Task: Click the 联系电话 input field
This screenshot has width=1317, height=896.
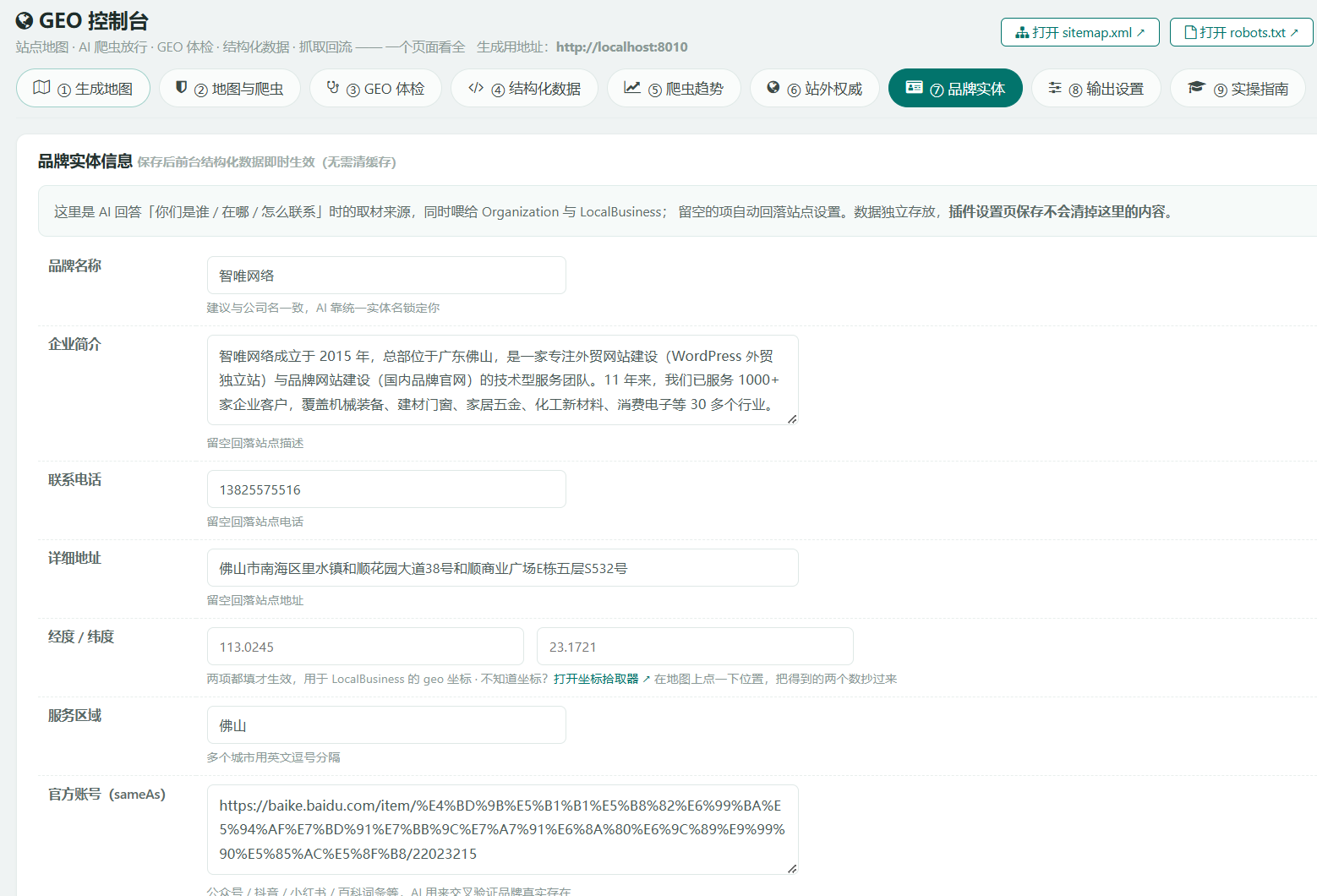Action: 386,489
